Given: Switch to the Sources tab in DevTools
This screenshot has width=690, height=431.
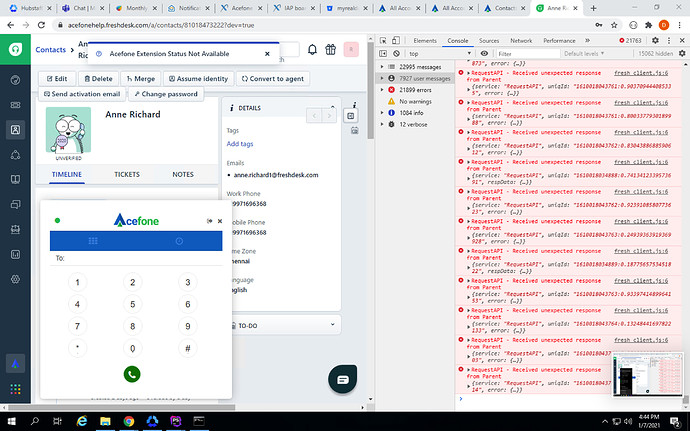Looking at the screenshot, I should pos(489,41).
